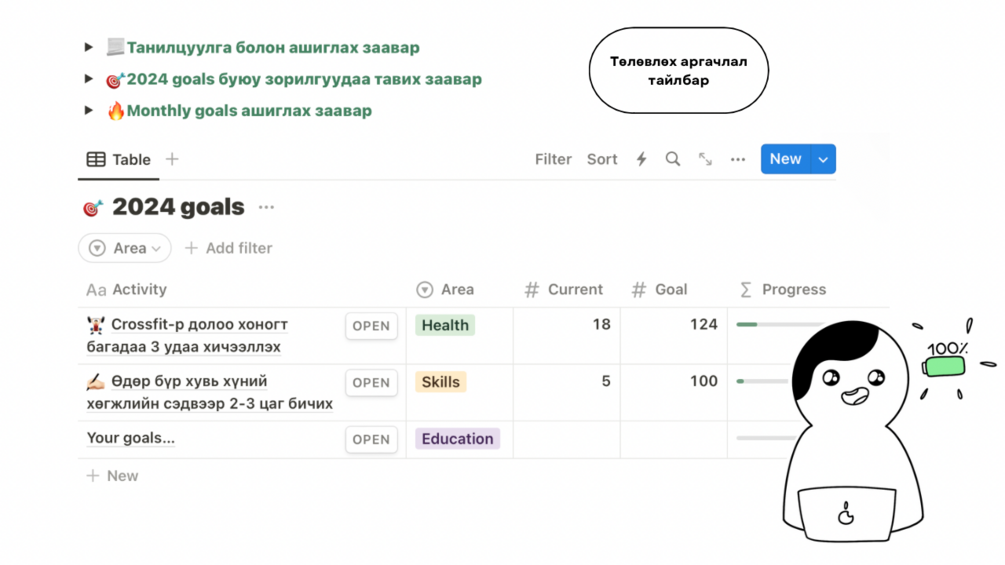Click the three dots beside the 2024 goals title
Image resolution: width=1005 pixels, height=565 pixels.
pos(266,207)
